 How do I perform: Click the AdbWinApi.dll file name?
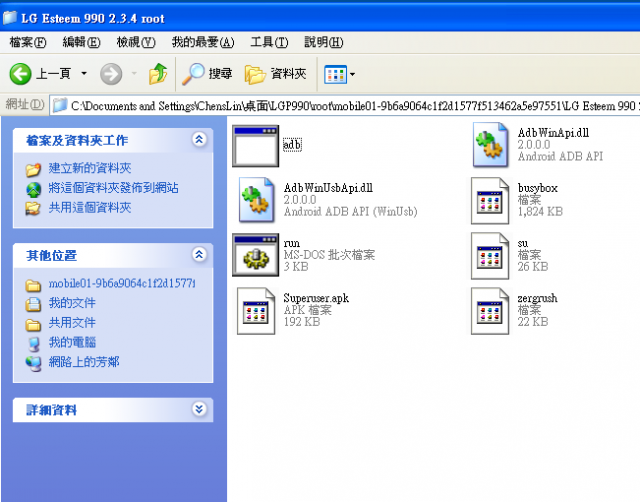click(x=553, y=133)
